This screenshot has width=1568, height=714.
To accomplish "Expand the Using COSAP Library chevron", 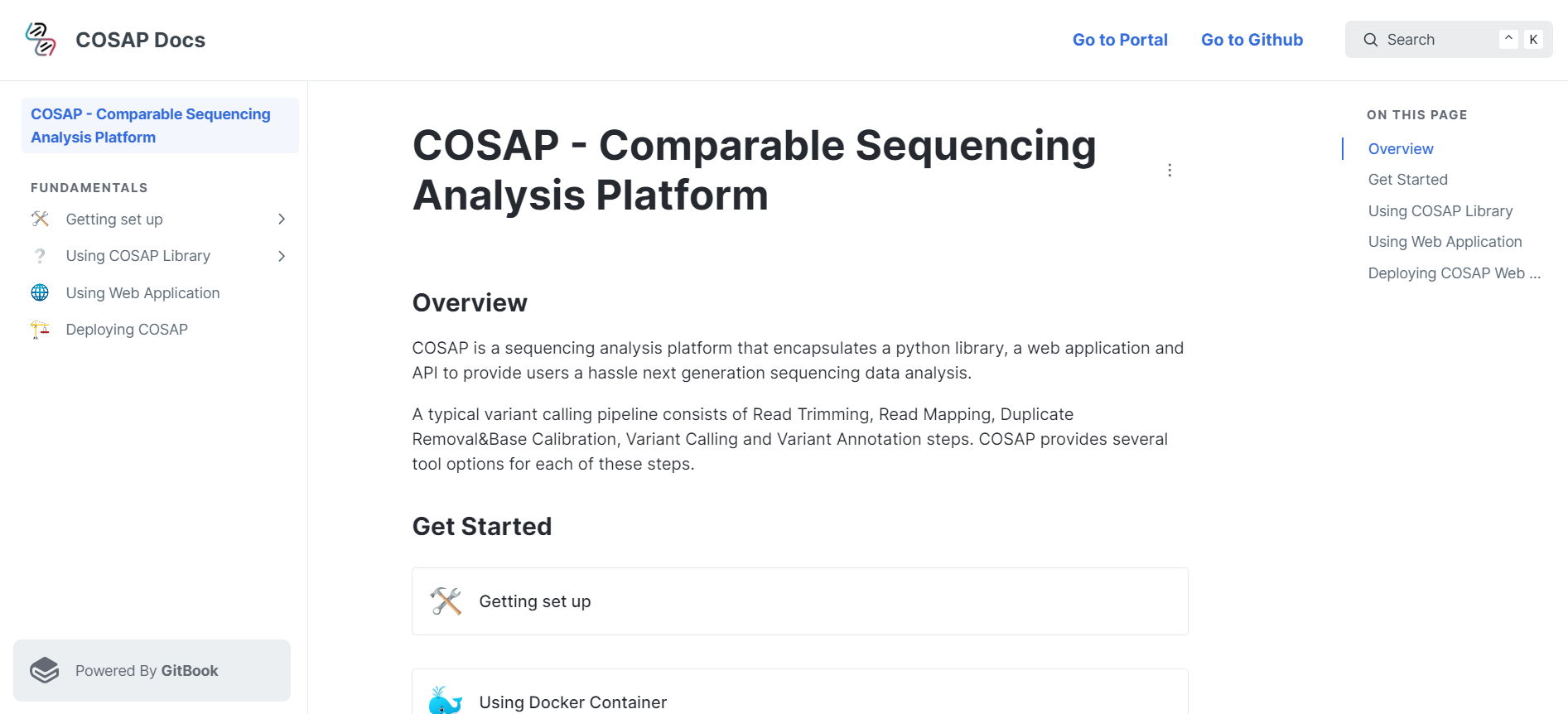I will point(282,256).
